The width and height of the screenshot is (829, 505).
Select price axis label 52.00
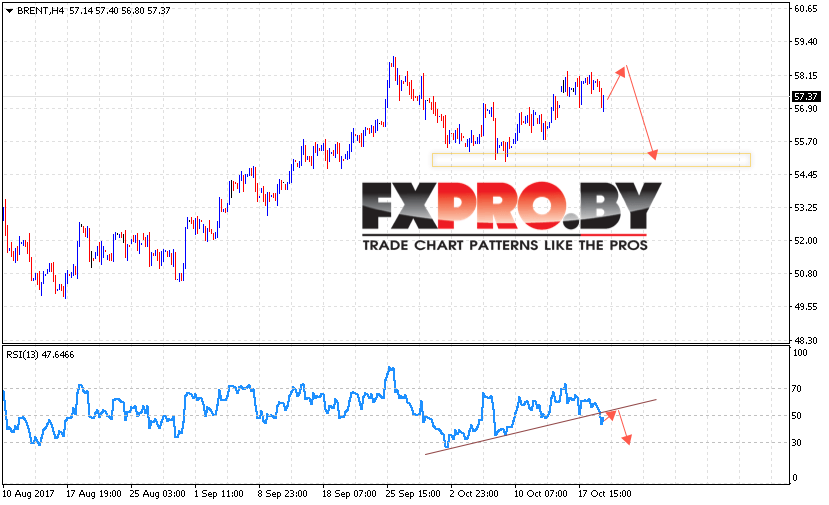(806, 241)
